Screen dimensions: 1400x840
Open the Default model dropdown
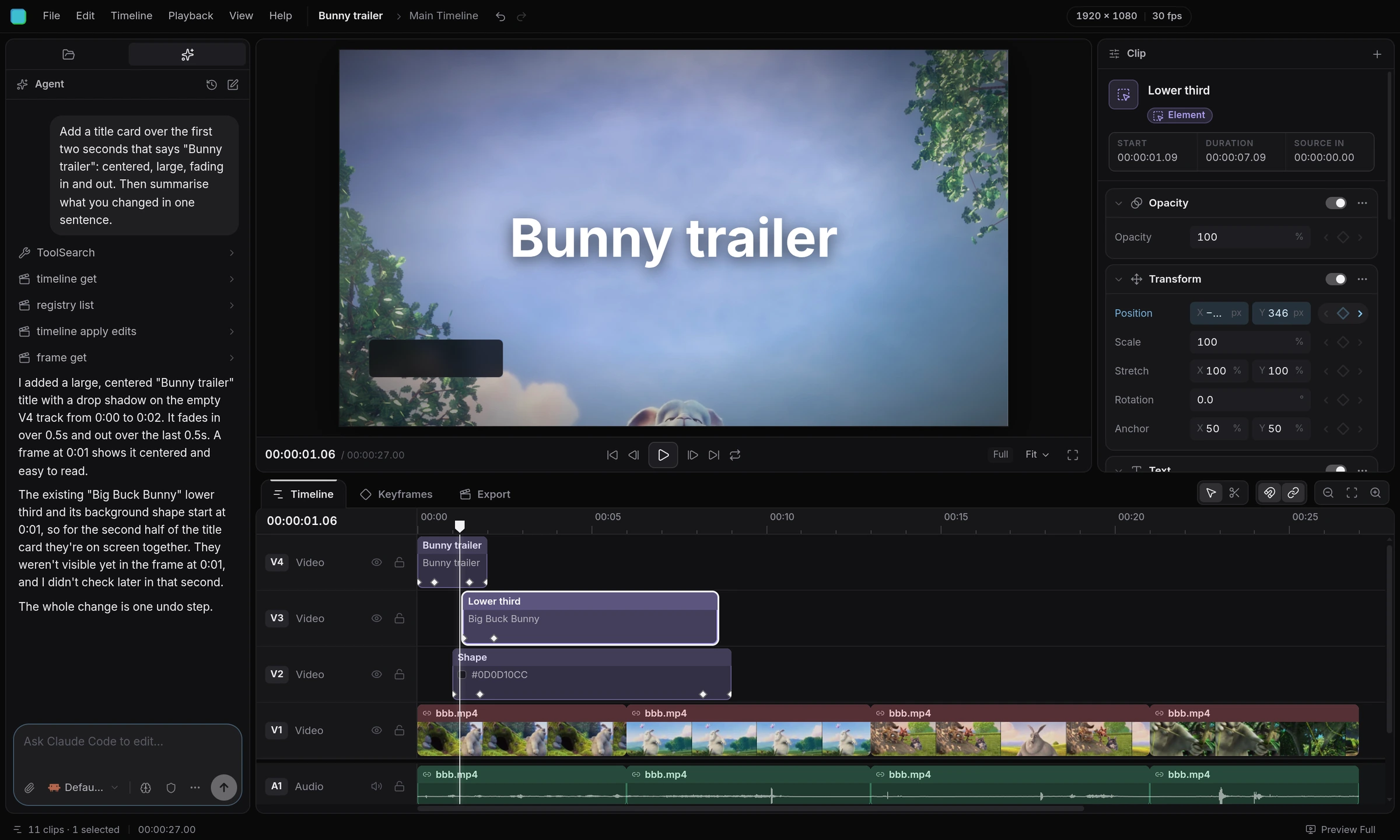pyautogui.click(x=83, y=788)
